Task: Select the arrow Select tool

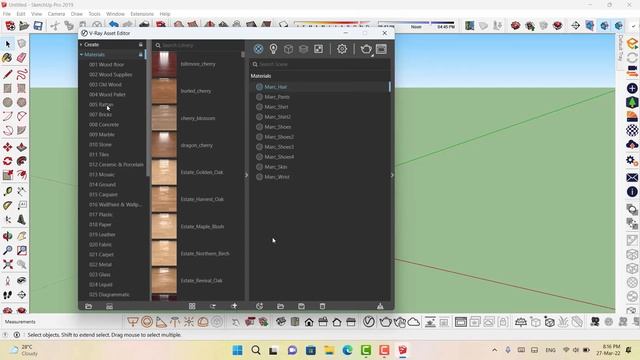Action: click(7, 44)
